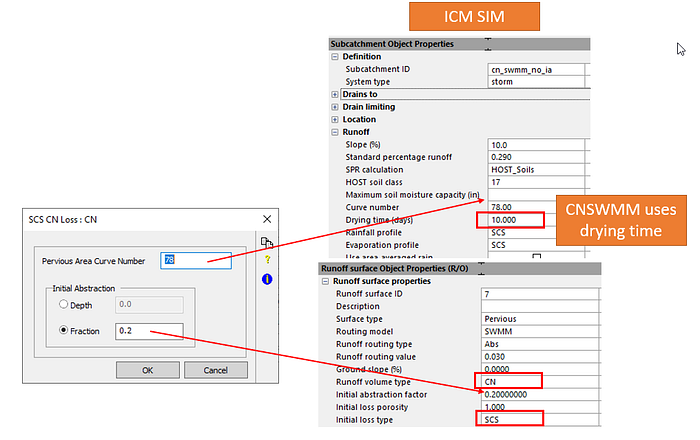Viewport: 700px width, 440px height.
Task: Click the Fraction value field 0.2
Action: [149, 331]
